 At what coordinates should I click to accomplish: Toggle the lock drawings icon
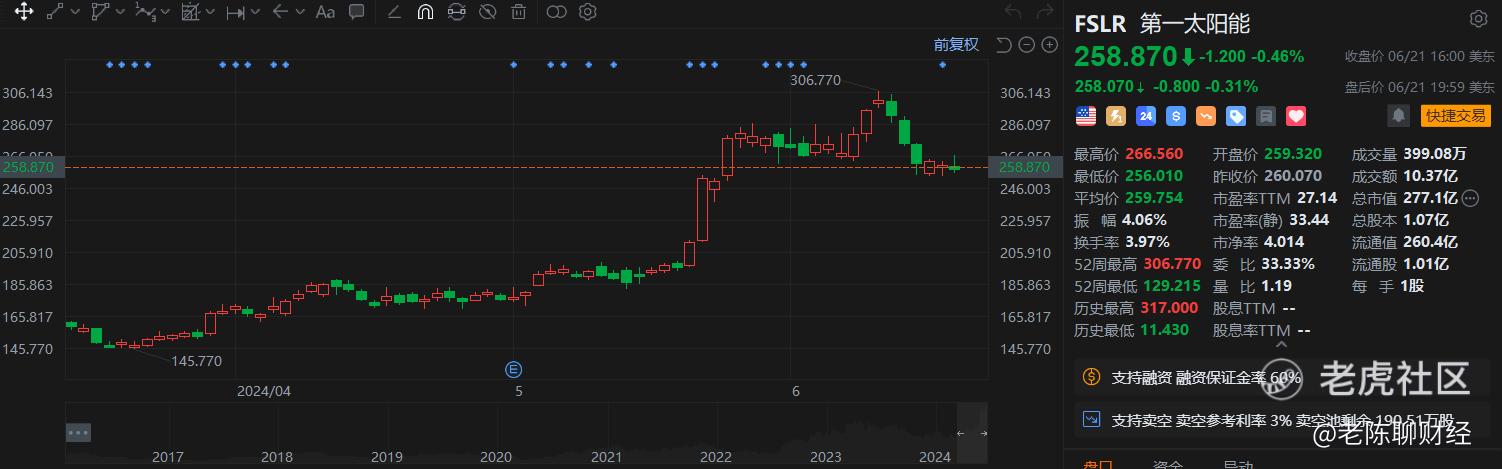click(x=457, y=13)
